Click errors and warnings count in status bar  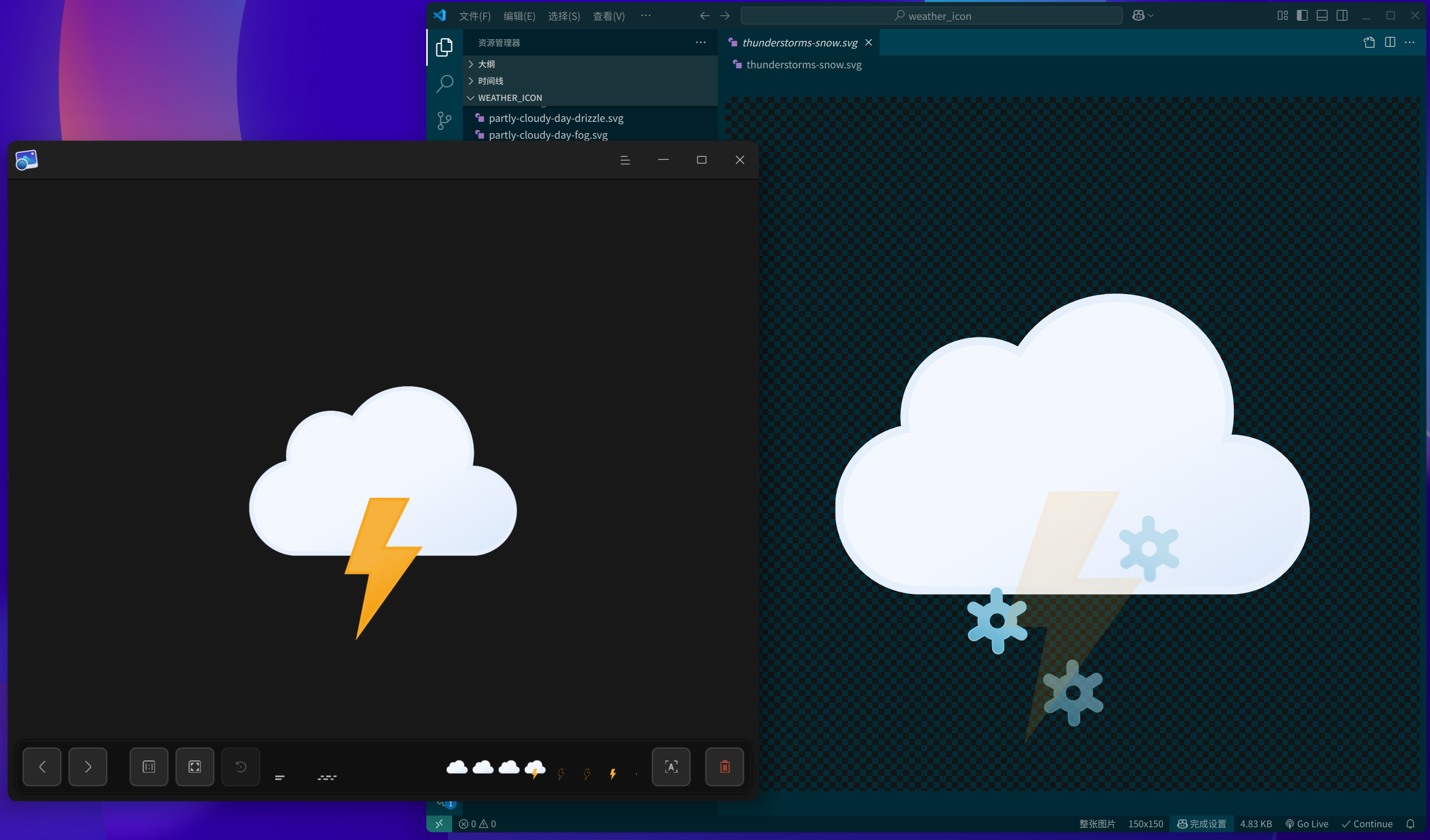(477, 824)
